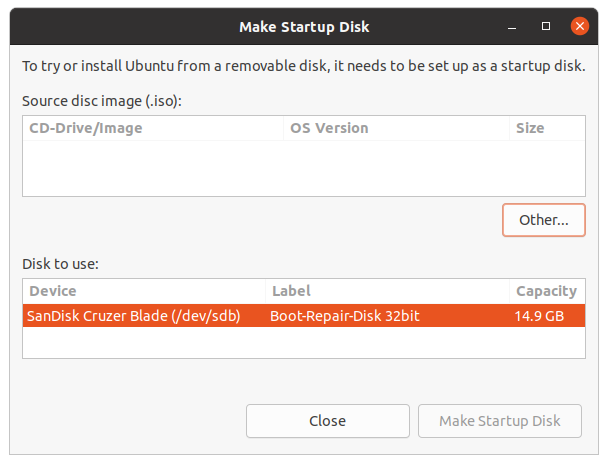The height and width of the screenshot is (464, 608).
Task: Click the empty row below SanDisk device
Action: point(303,341)
